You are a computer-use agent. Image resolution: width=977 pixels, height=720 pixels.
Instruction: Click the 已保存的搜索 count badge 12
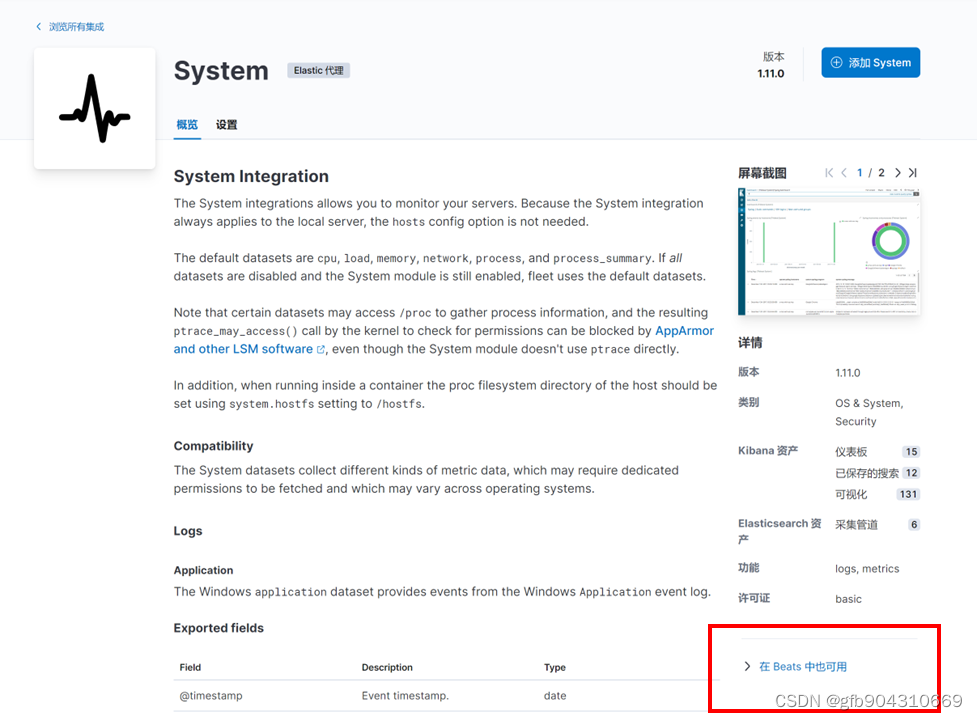pyautogui.click(x=911, y=473)
